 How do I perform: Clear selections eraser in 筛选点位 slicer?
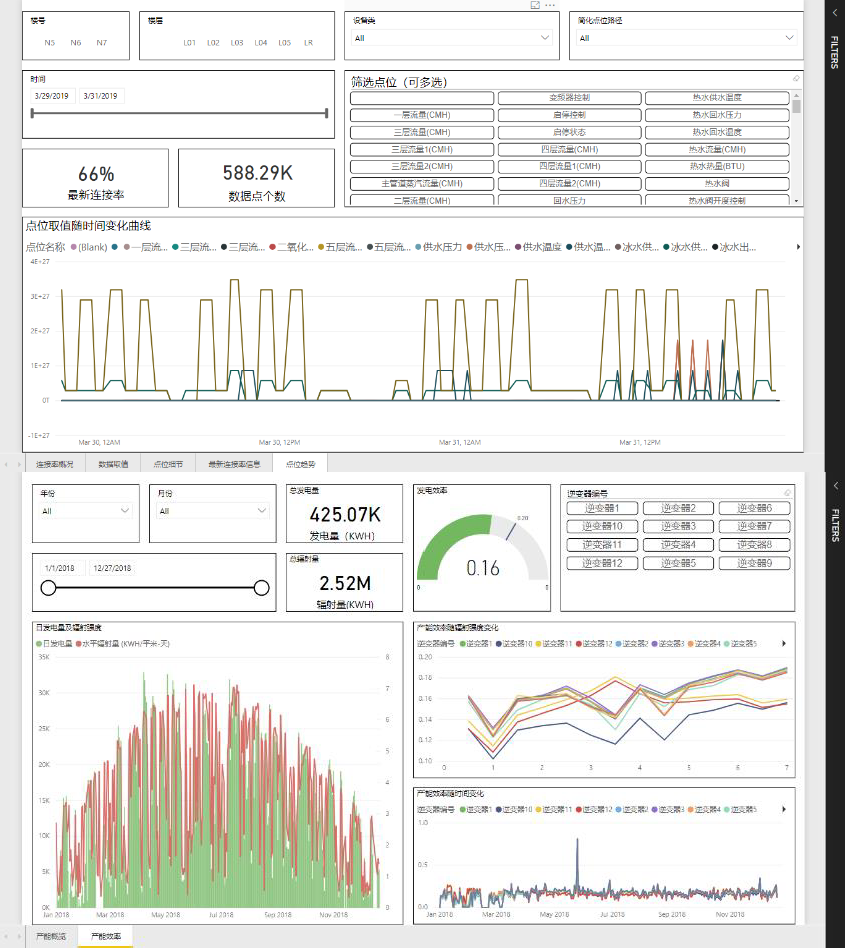click(x=795, y=78)
